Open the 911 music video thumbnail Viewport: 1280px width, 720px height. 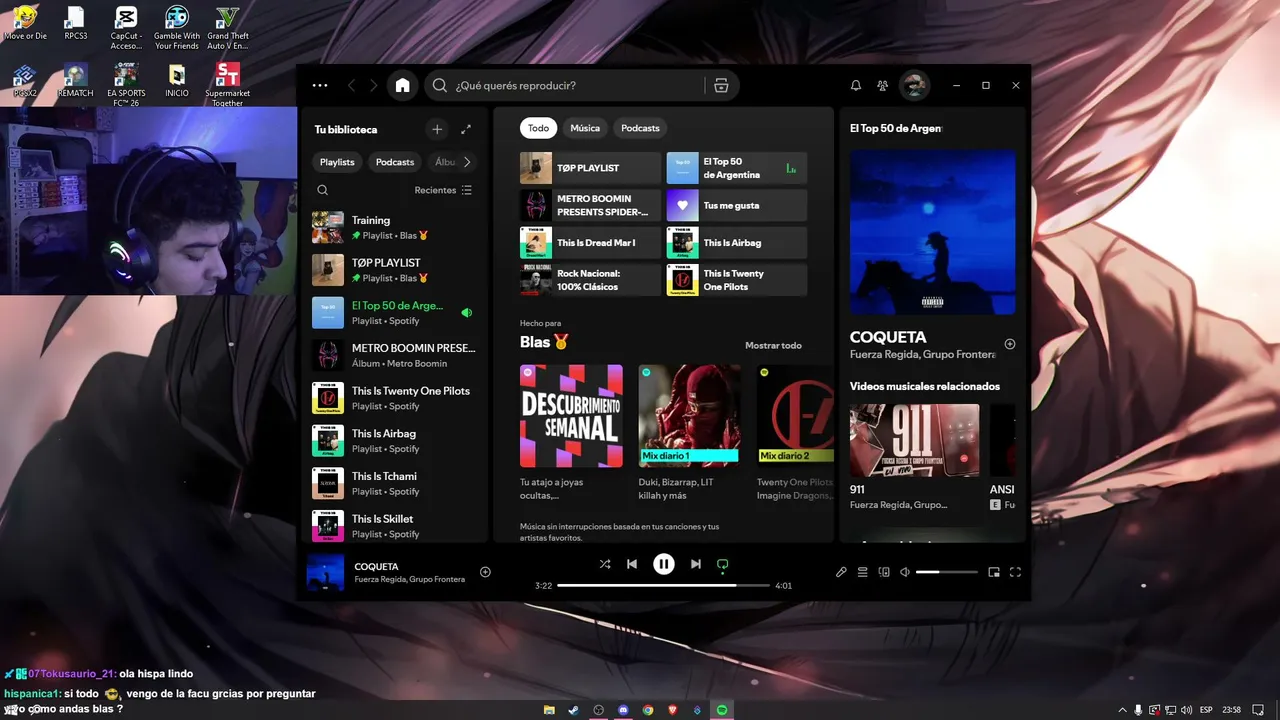coord(914,440)
